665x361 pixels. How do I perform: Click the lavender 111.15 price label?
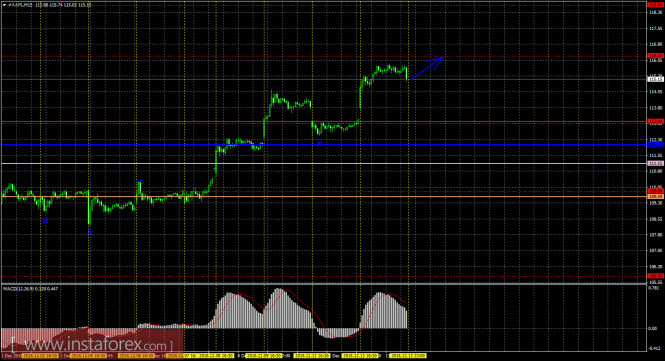(656, 163)
